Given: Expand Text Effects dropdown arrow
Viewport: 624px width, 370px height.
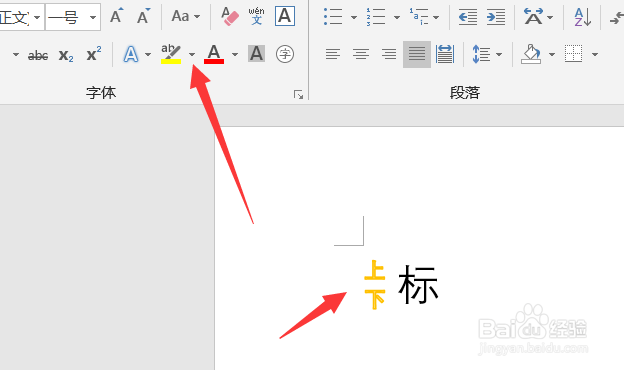Looking at the screenshot, I should pyautogui.click(x=148, y=54).
